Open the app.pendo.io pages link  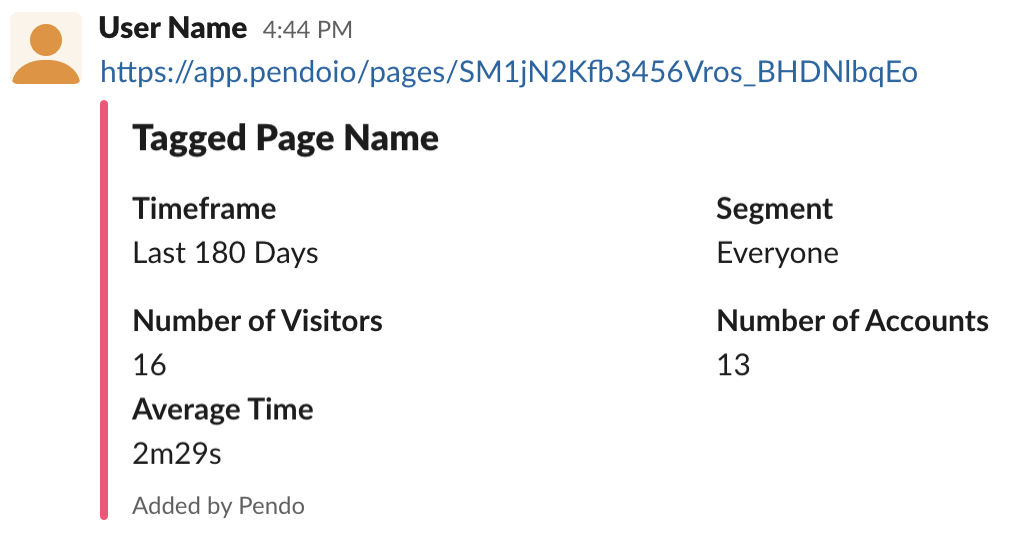[x=509, y=72]
